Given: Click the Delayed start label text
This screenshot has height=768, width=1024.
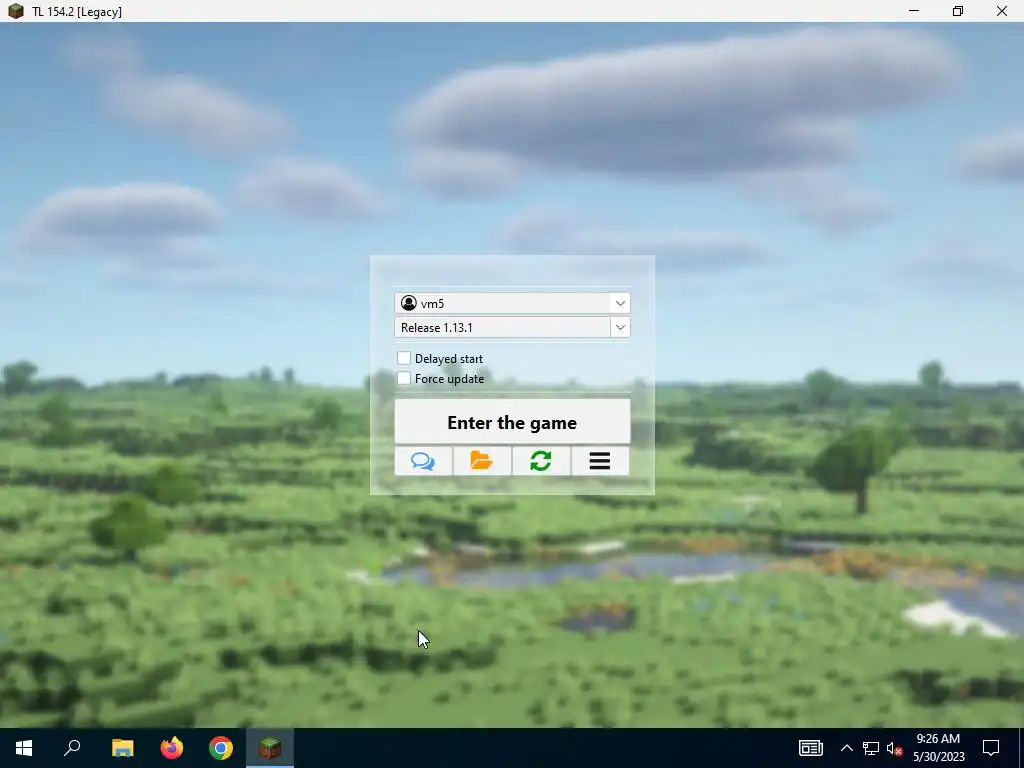Looking at the screenshot, I should coord(449,359).
